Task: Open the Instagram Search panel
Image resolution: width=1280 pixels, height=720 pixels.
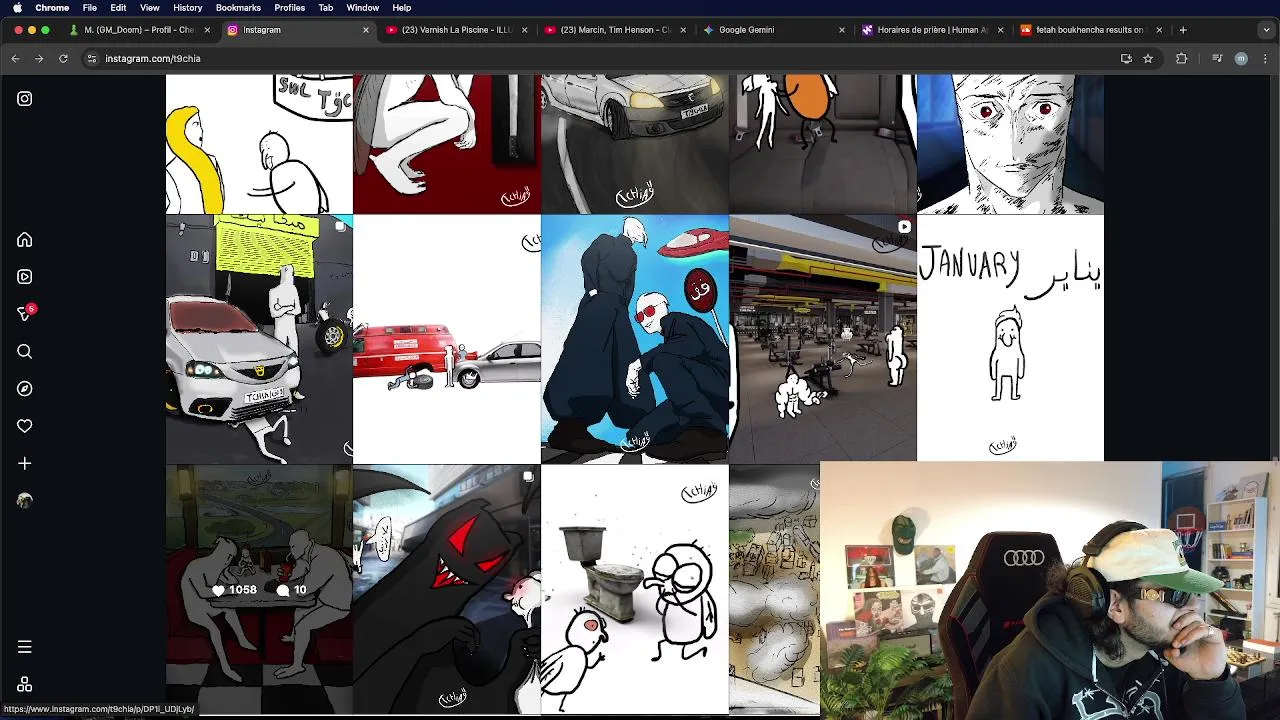Action: click(x=25, y=352)
